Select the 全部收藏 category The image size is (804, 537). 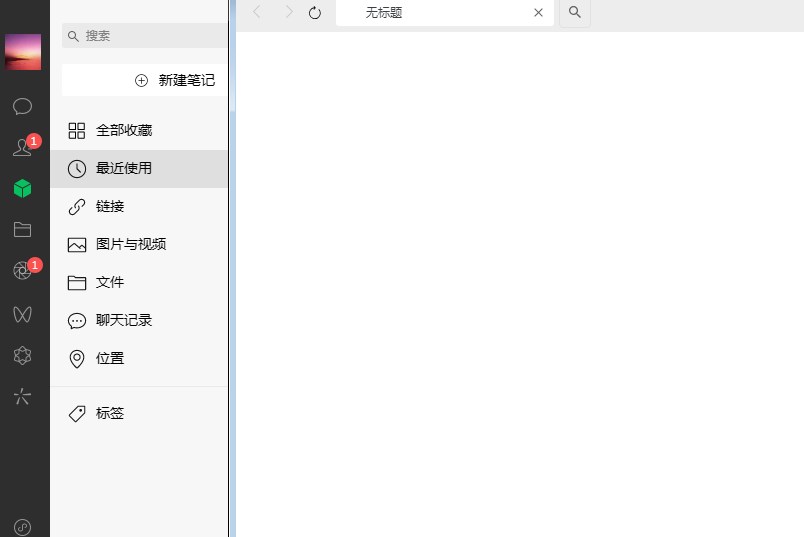click(124, 131)
